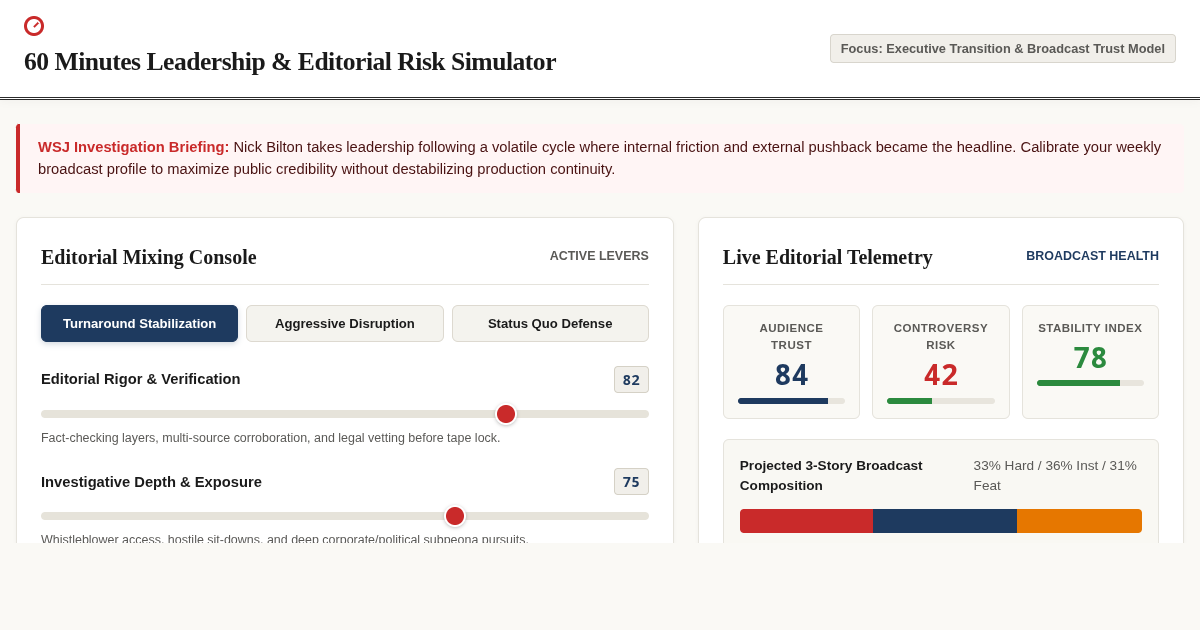
Task: Click the red Hard segment of composition bar
Action: point(806,521)
